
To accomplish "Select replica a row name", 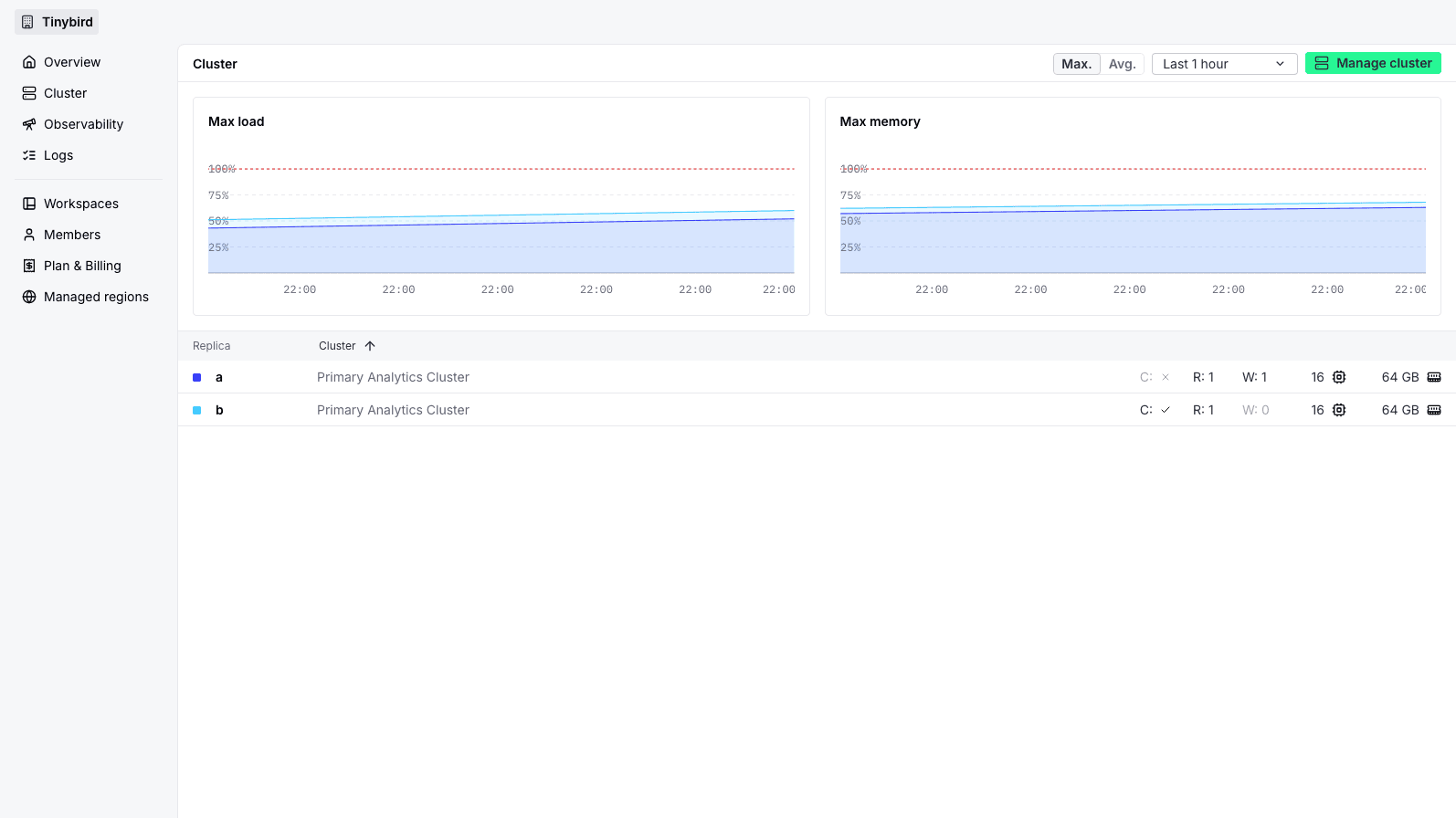I will click(x=219, y=377).
